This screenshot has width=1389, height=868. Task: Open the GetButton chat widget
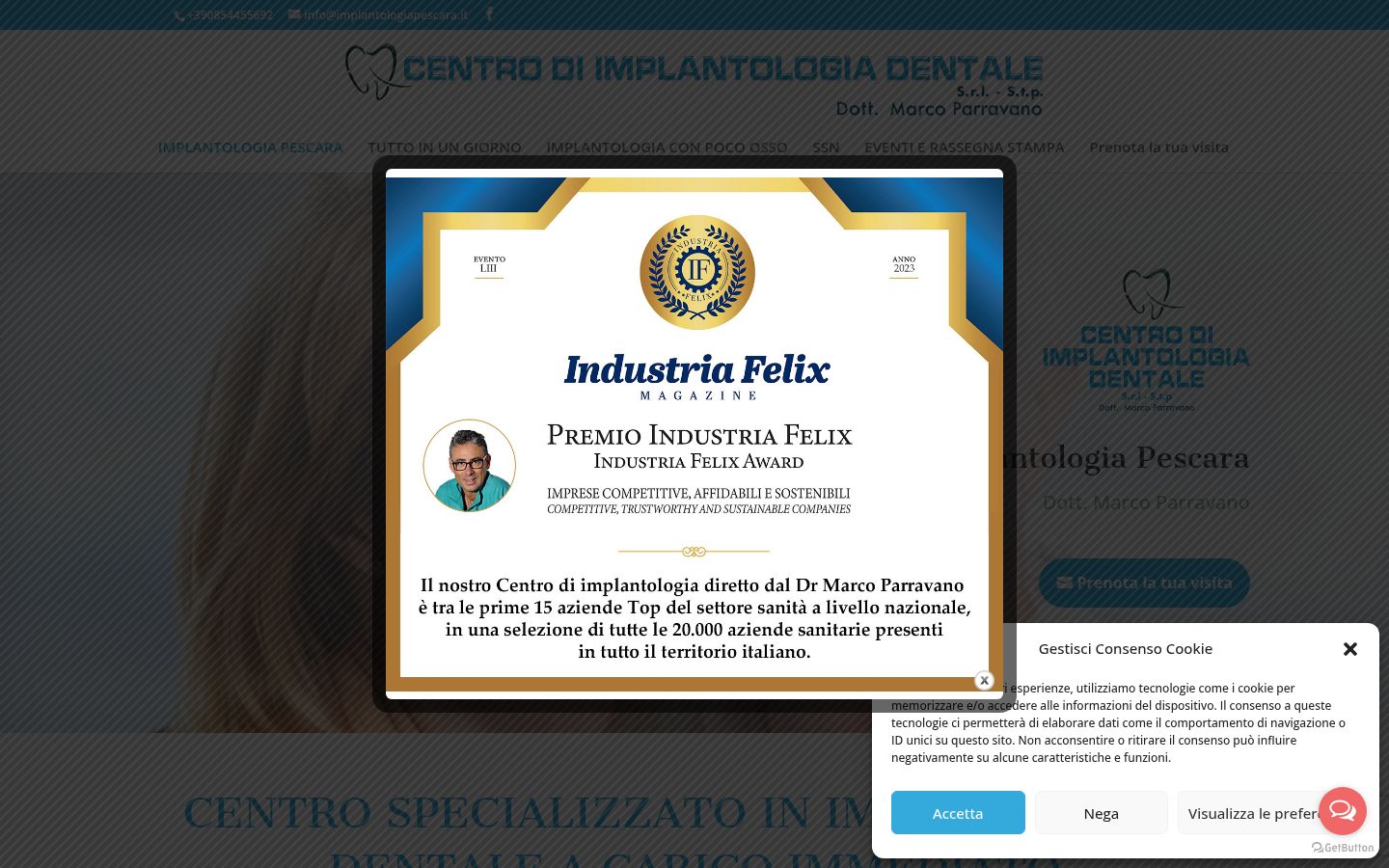pyautogui.click(x=1343, y=811)
